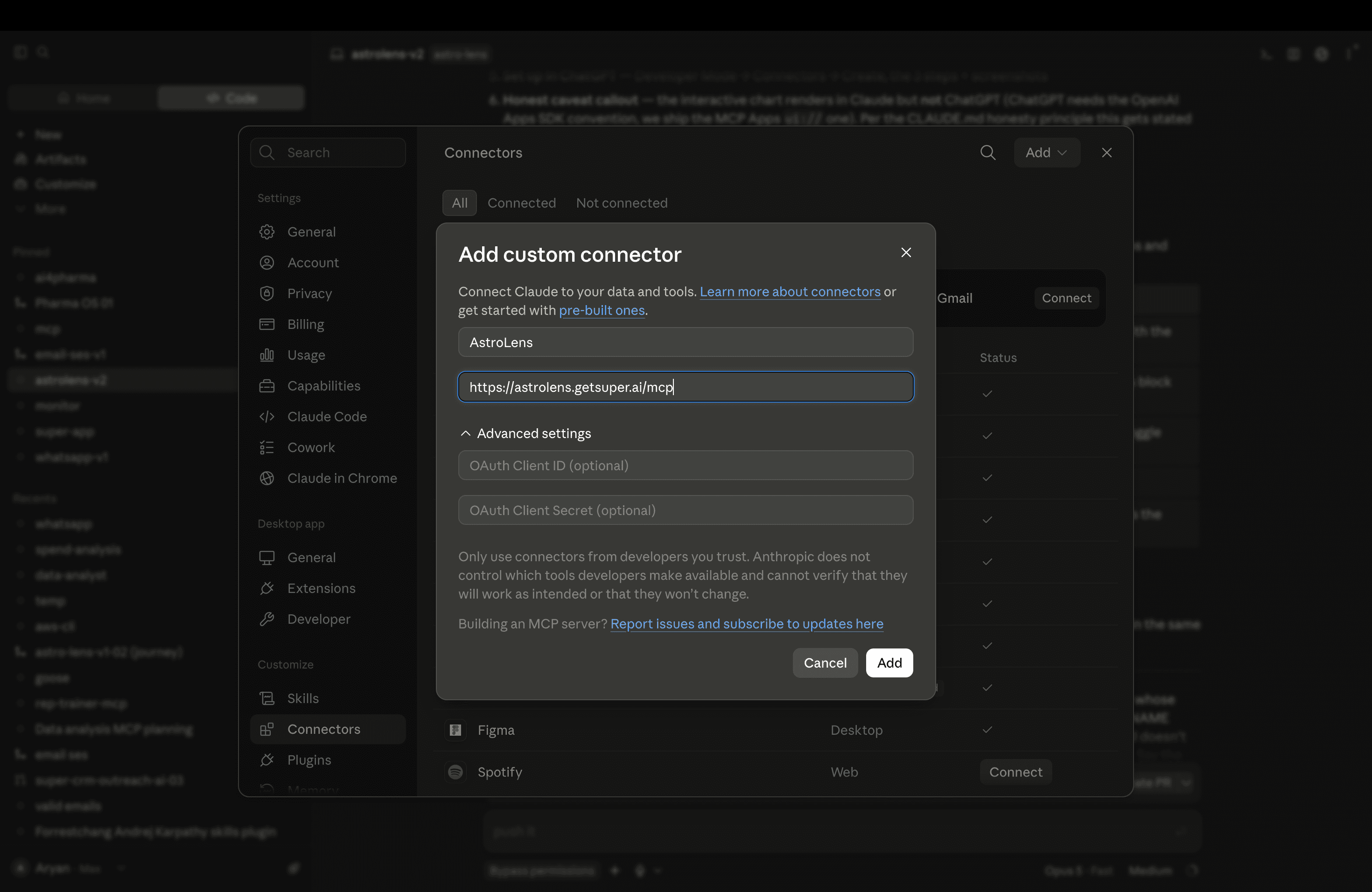Select the Spotify connector name
Screen dimensions: 1372x892
499,772
